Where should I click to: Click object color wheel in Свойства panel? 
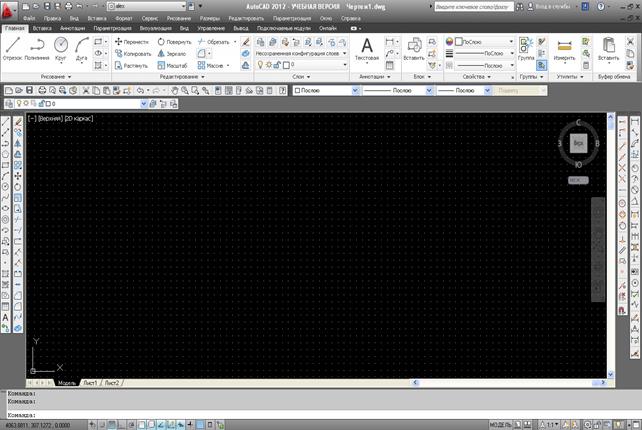(x=449, y=42)
